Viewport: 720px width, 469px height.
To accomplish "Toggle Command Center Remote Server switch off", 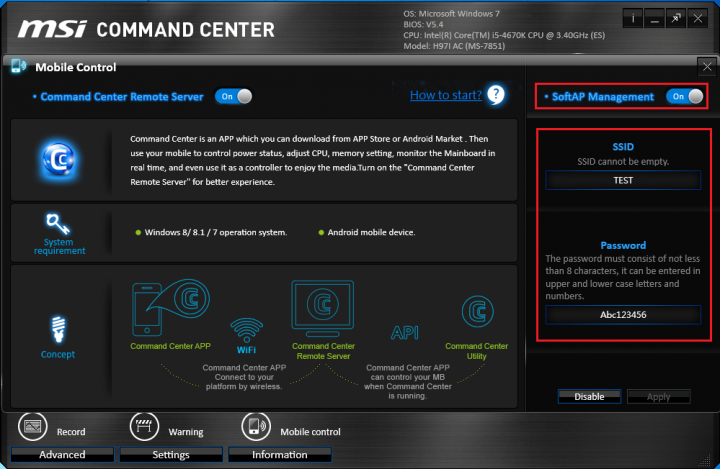I will [234, 96].
